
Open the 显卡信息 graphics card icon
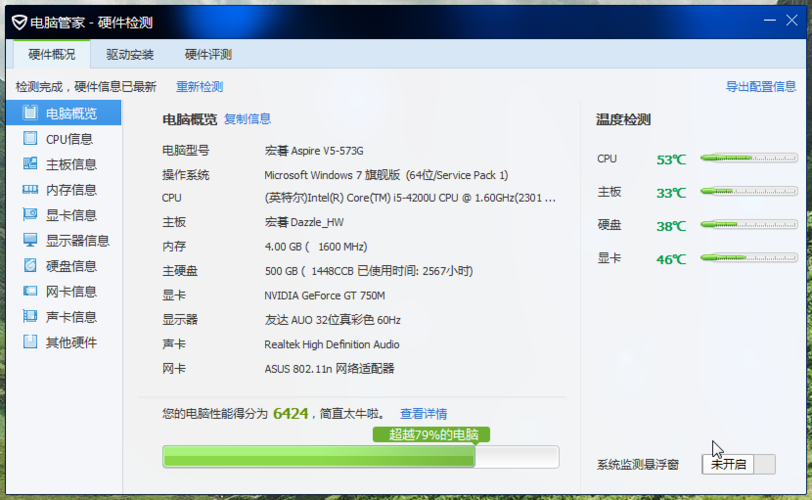click(30, 214)
